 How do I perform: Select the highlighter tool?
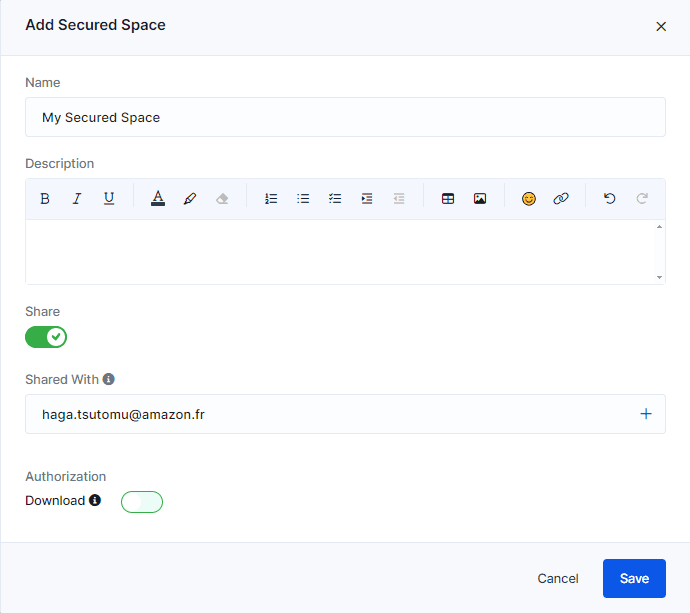coord(190,199)
